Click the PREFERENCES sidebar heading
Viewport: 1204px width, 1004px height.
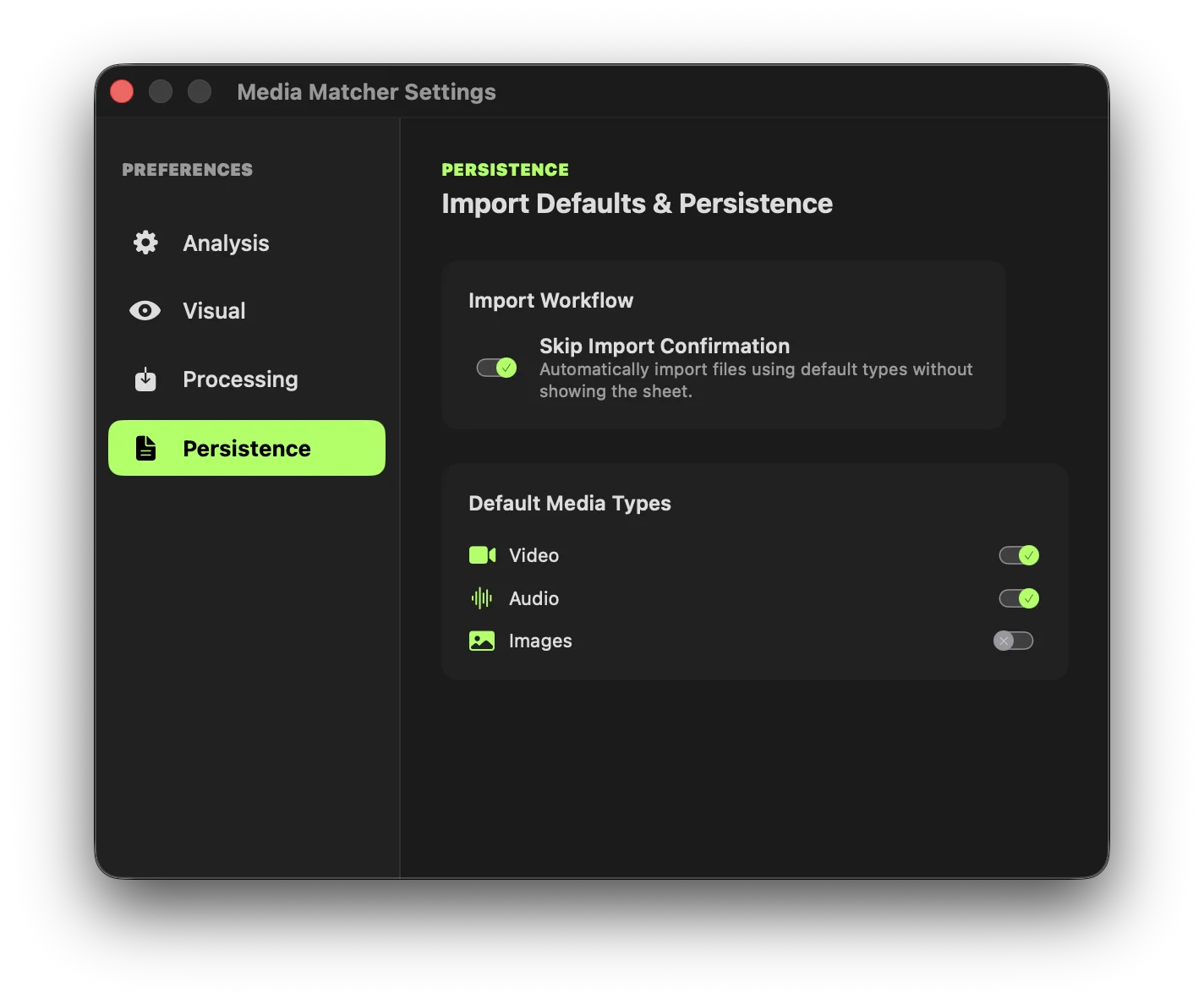187,170
